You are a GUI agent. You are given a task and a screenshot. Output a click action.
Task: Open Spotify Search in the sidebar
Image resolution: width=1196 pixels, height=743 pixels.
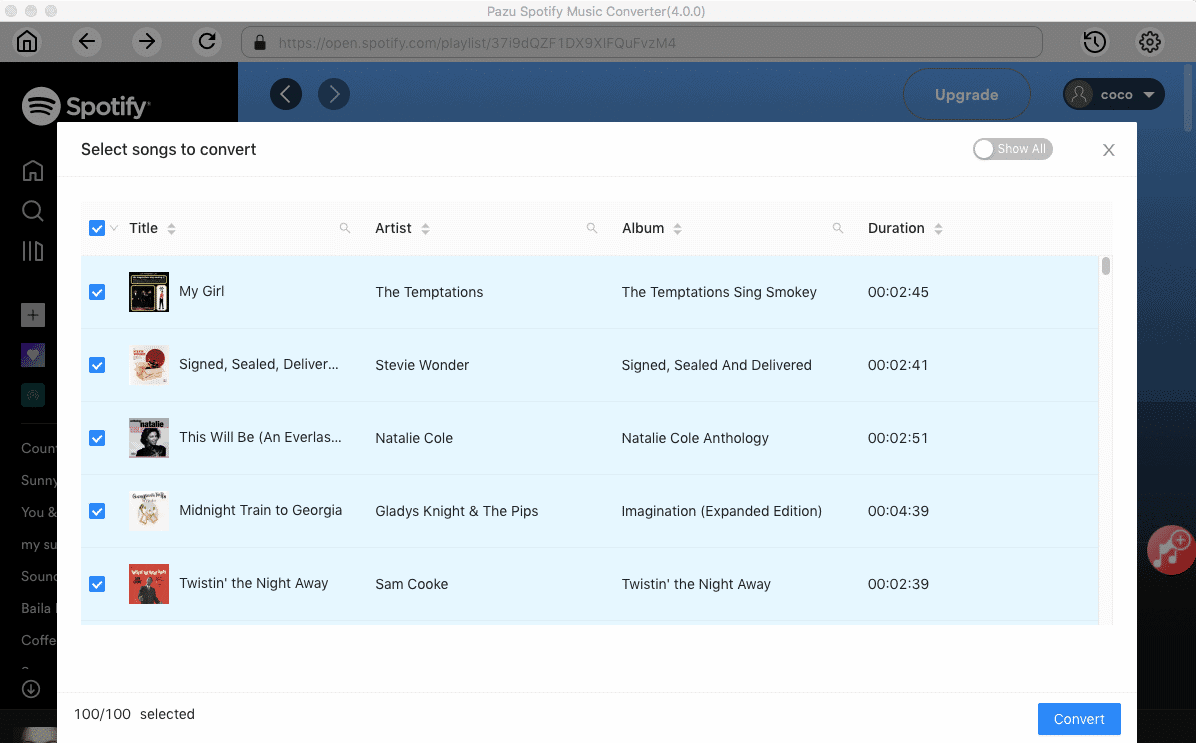click(x=33, y=211)
